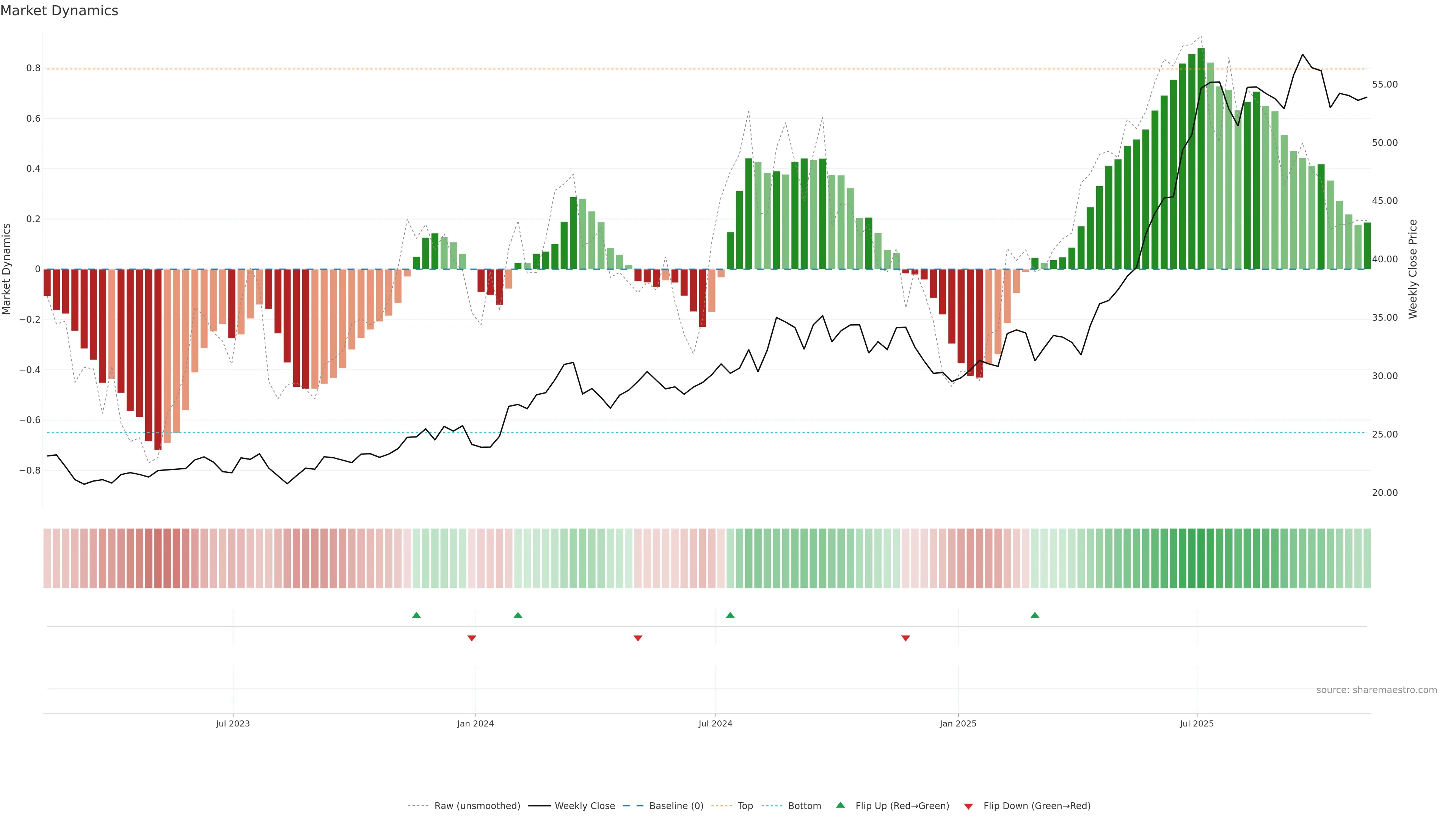Click the source: sharemaestro.com text
The image size is (1456, 819).
click(1376, 690)
